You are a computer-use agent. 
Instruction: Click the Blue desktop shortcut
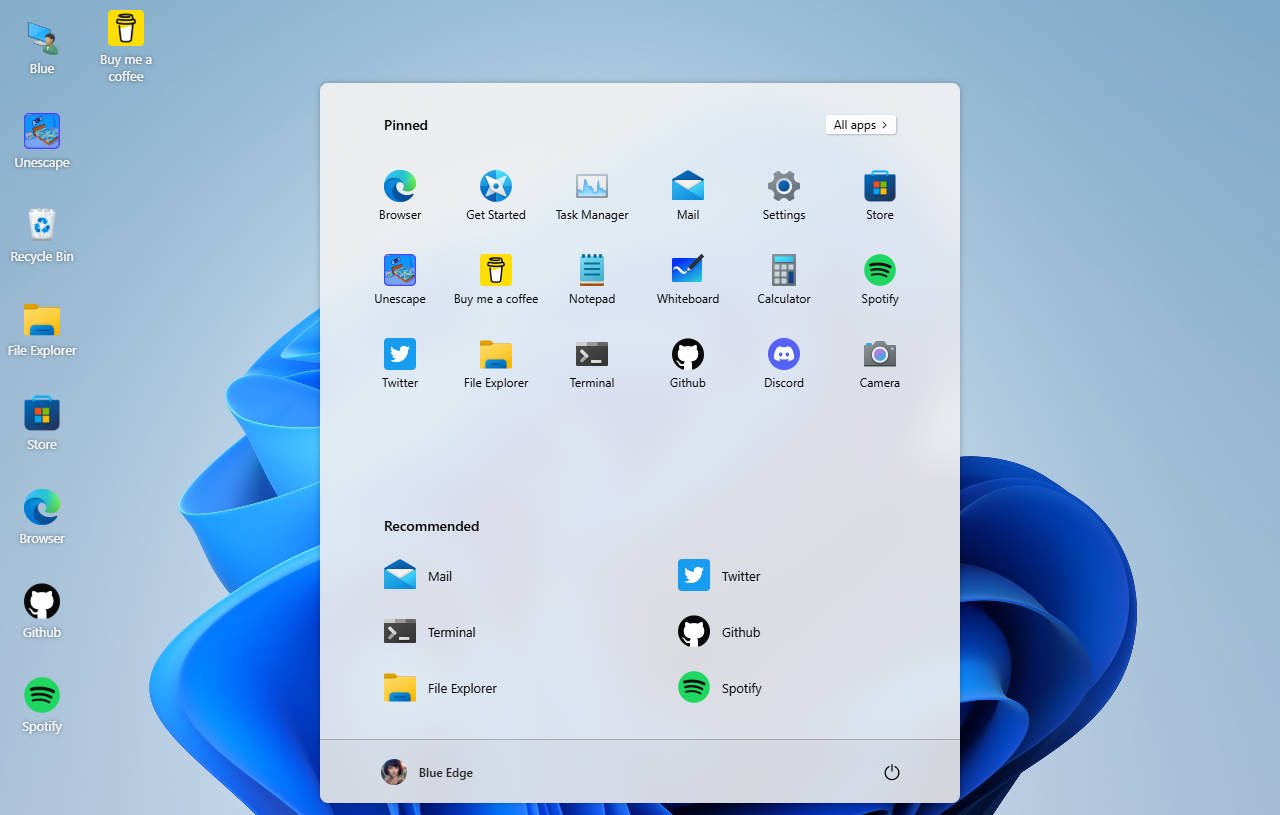click(42, 47)
